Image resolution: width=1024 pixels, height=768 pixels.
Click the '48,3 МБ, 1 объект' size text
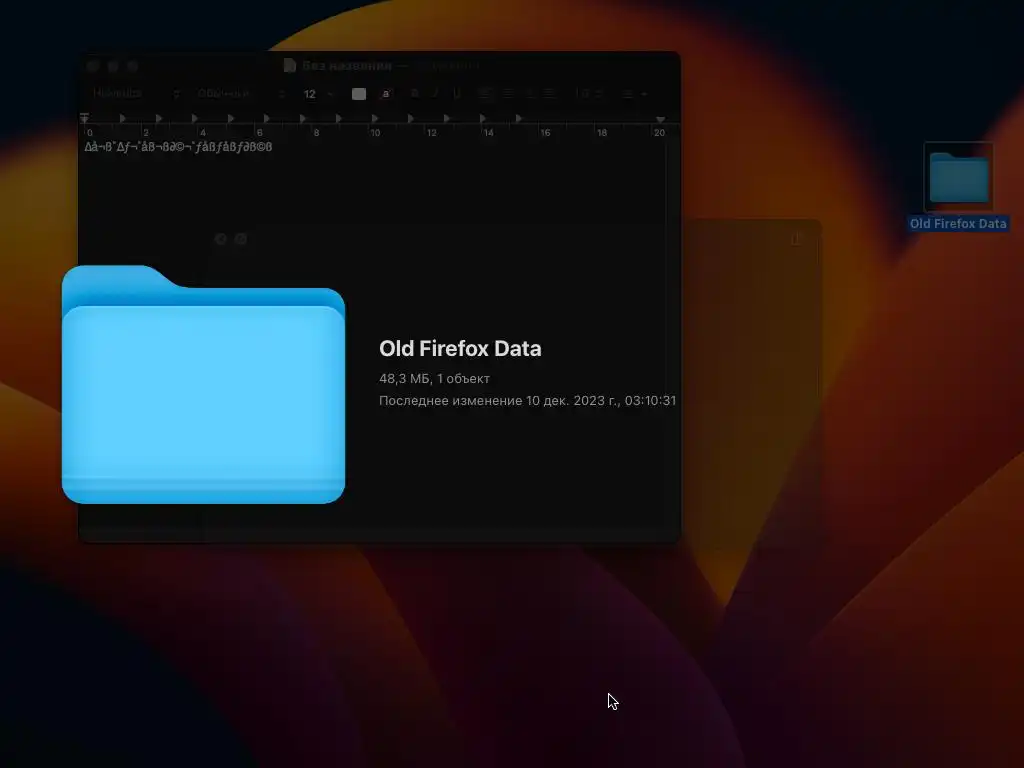pos(434,379)
